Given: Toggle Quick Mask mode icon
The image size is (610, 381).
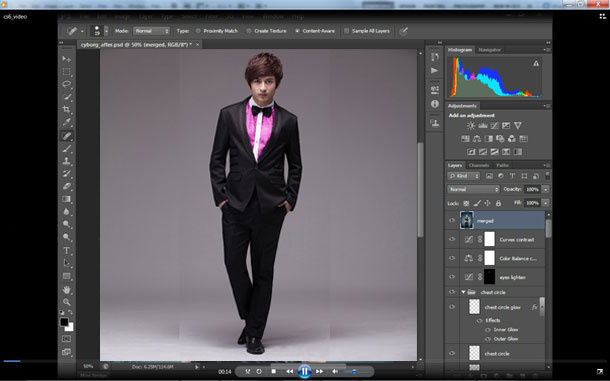Looking at the screenshot, I should 67,339.
